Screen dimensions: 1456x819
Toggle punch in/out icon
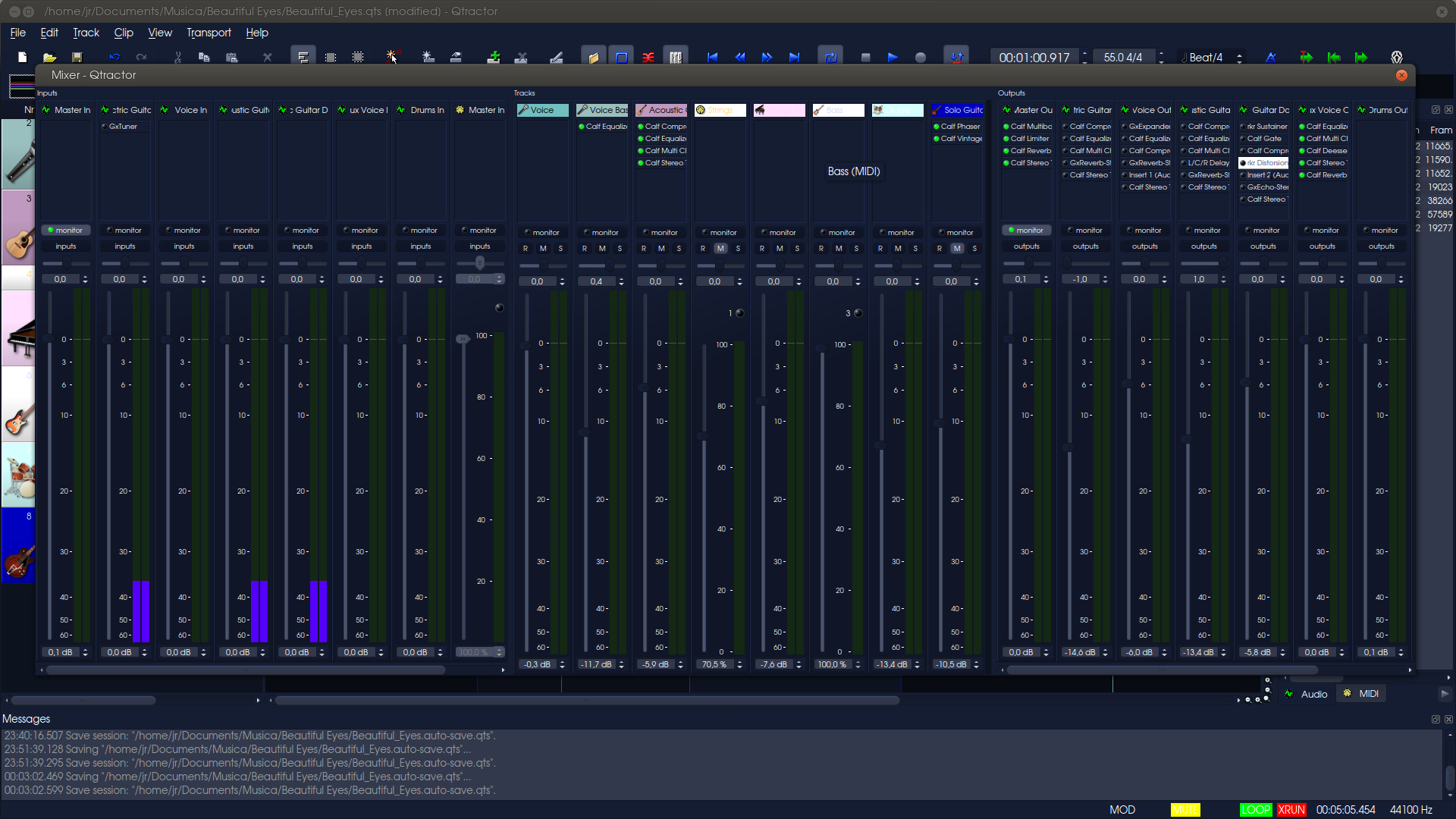coord(956,57)
